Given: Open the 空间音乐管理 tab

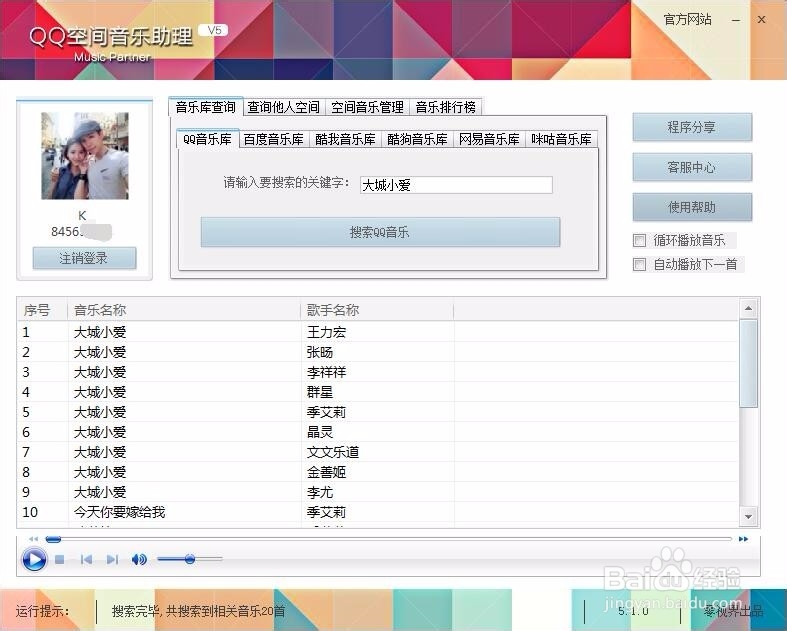Looking at the screenshot, I should [367, 107].
